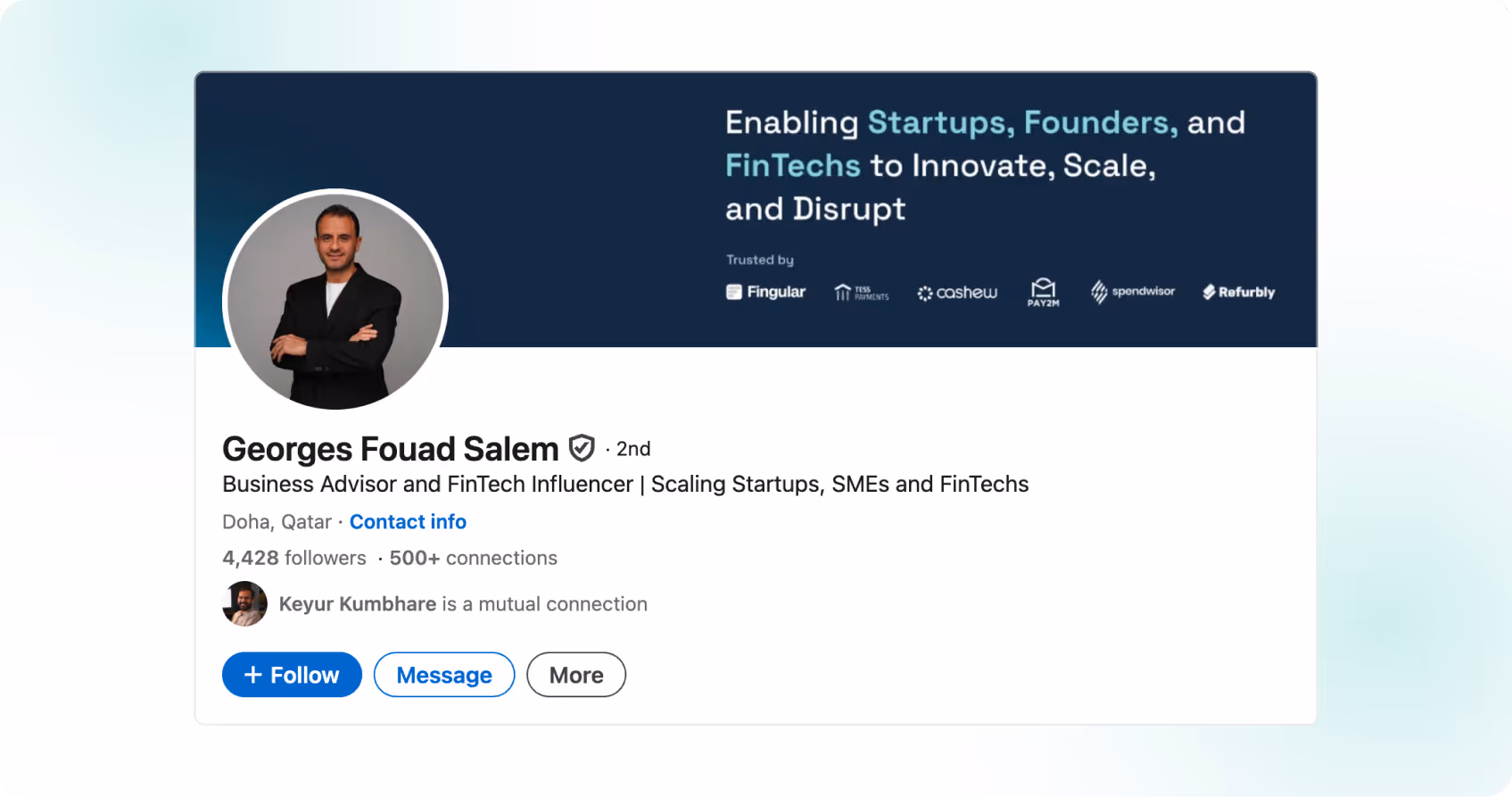Follow Georges Fouad Salem
1512x797 pixels.
tap(292, 675)
